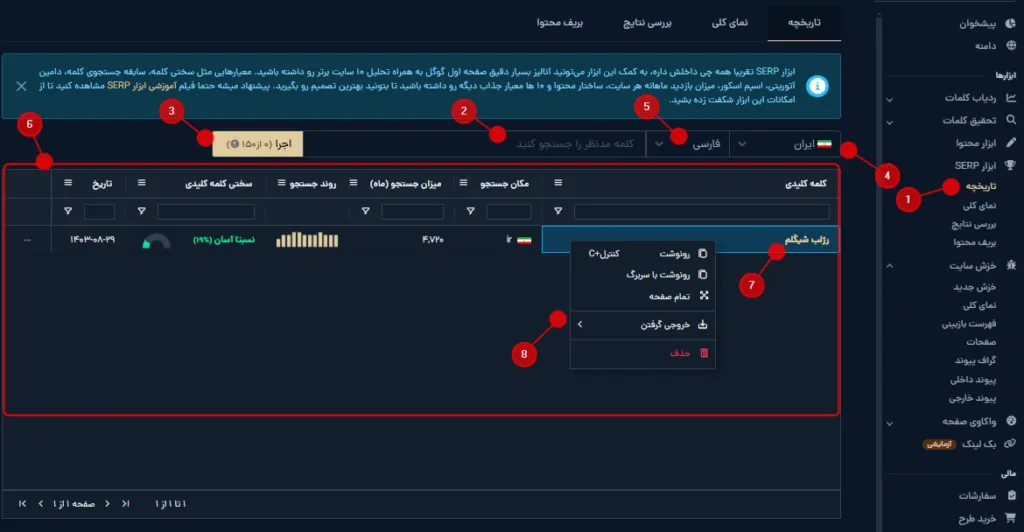
Task: Open column menu icon for کلمه کلیدی header
Action: [558, 183]
